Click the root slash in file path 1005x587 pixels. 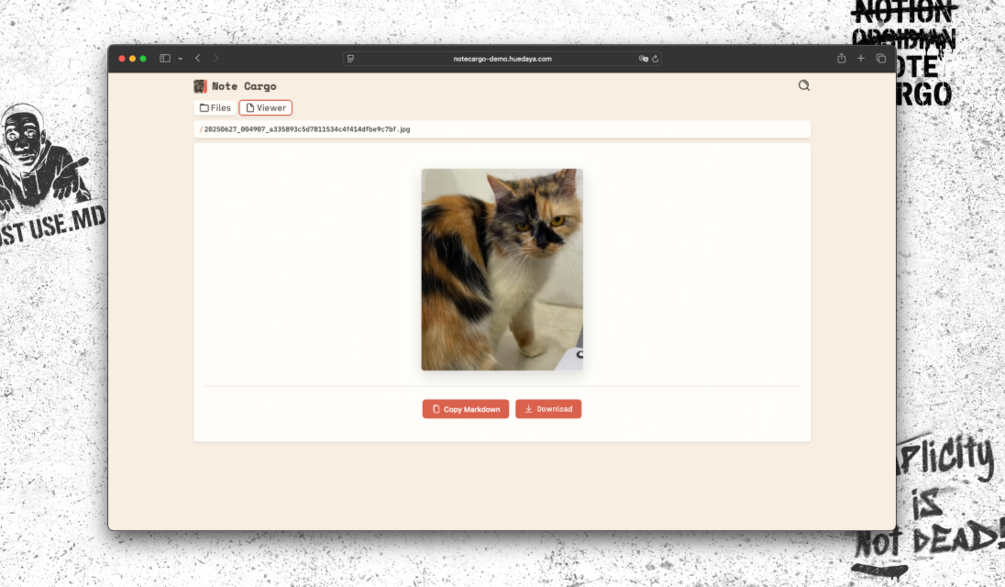point(201,129)
